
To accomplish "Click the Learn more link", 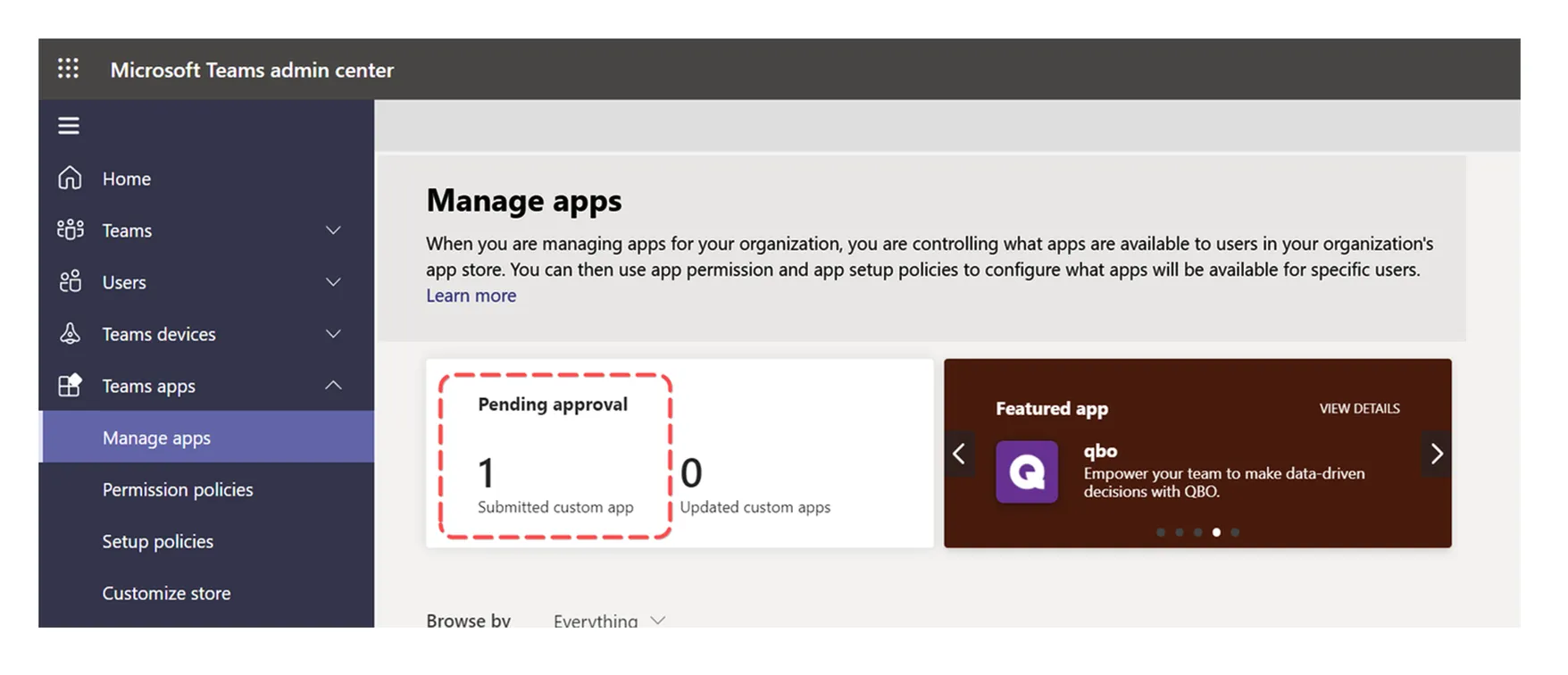I will pos(471,296).
